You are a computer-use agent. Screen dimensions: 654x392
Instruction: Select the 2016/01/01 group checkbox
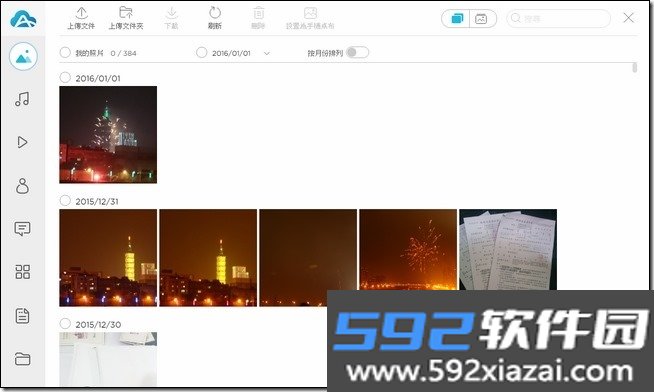[65, 78]
